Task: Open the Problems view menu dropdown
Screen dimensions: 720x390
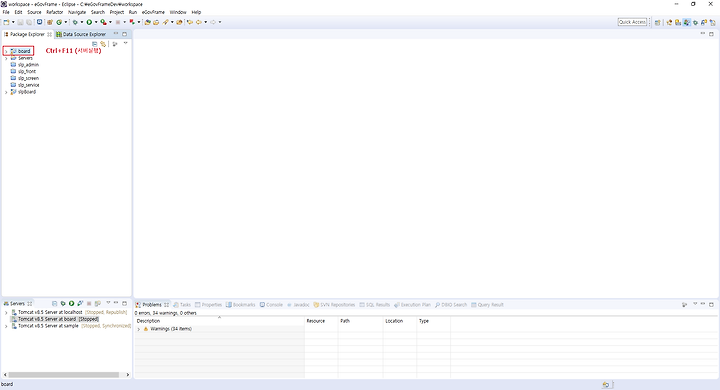Action: (x=695, y=304)
